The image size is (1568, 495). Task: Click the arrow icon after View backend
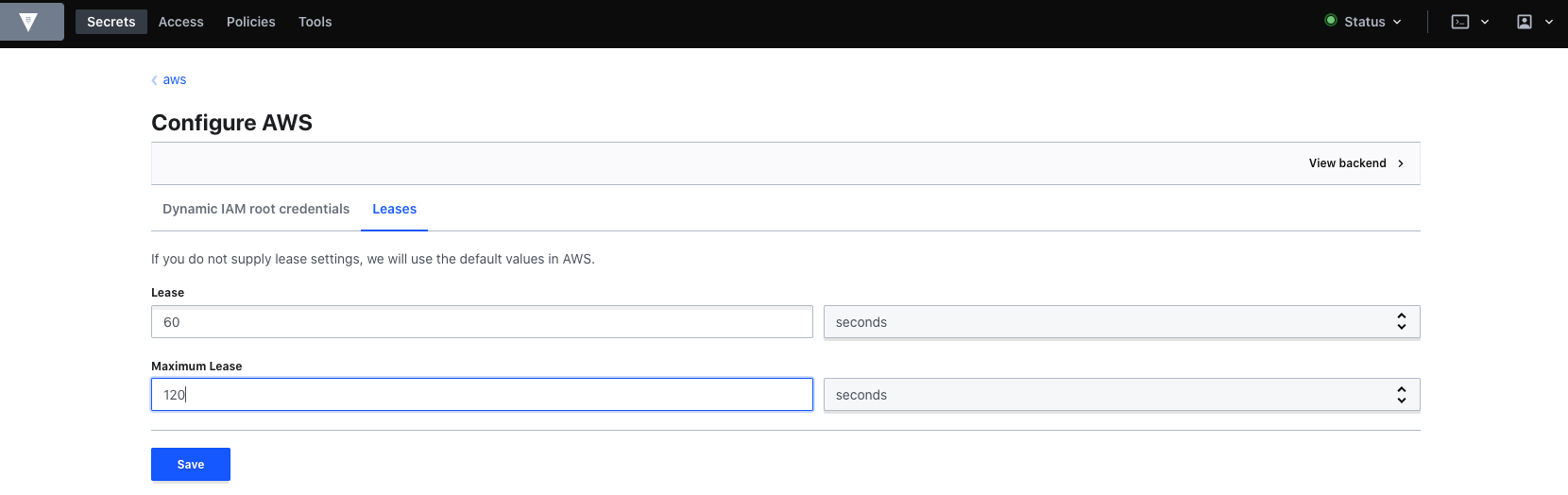[1401, 163]
